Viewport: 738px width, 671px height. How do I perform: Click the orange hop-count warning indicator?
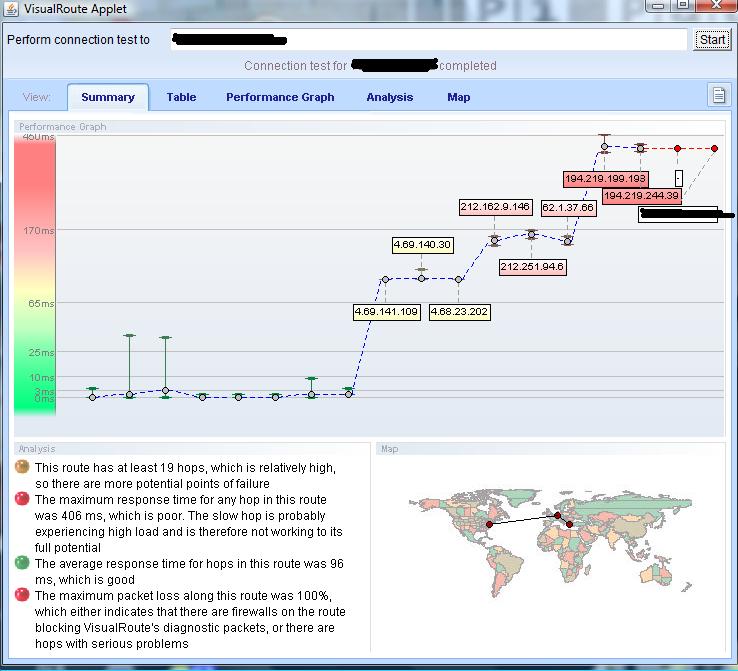tap(22, 467)
